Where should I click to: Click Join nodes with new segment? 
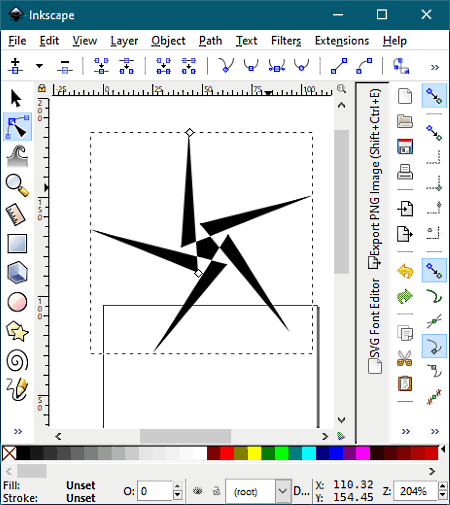164,66
